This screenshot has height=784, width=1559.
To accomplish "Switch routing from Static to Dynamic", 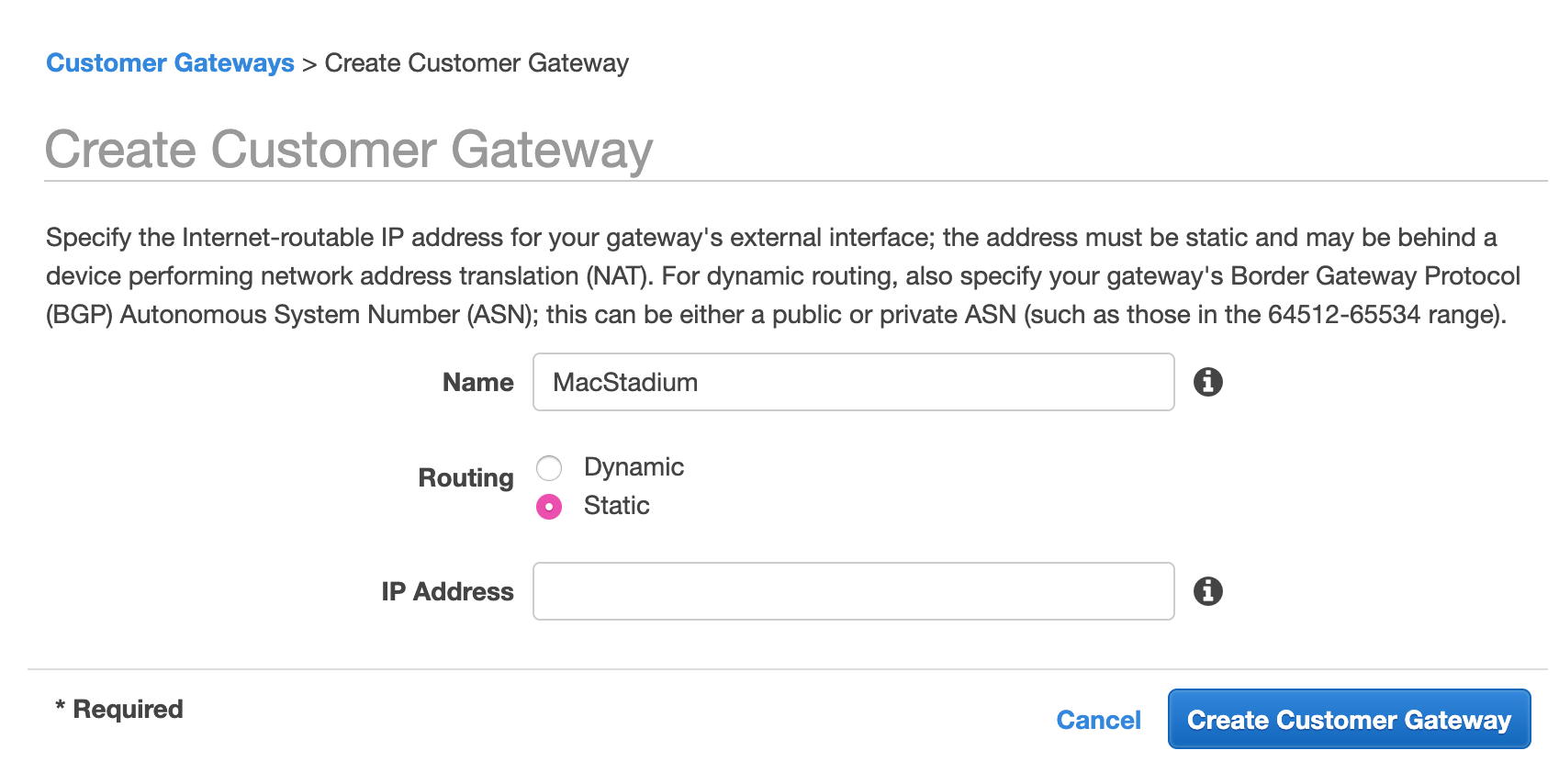I will coord(549,468).
